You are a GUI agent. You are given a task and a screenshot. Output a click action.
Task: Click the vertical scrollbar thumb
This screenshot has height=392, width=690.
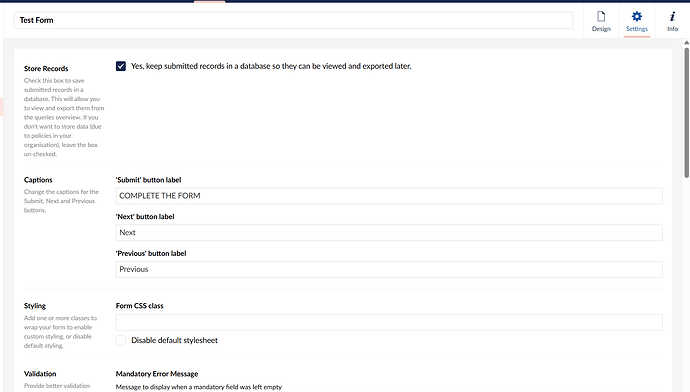click(x=686, y=112)
